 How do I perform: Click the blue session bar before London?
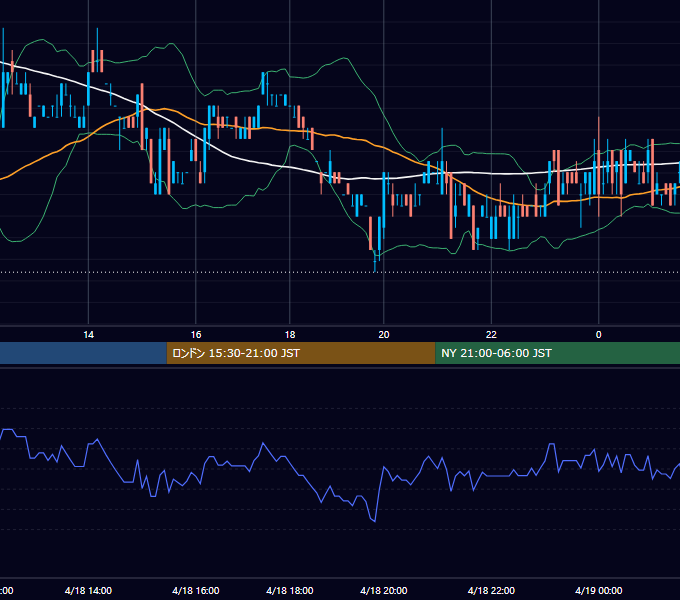click(x=83, y=353)
